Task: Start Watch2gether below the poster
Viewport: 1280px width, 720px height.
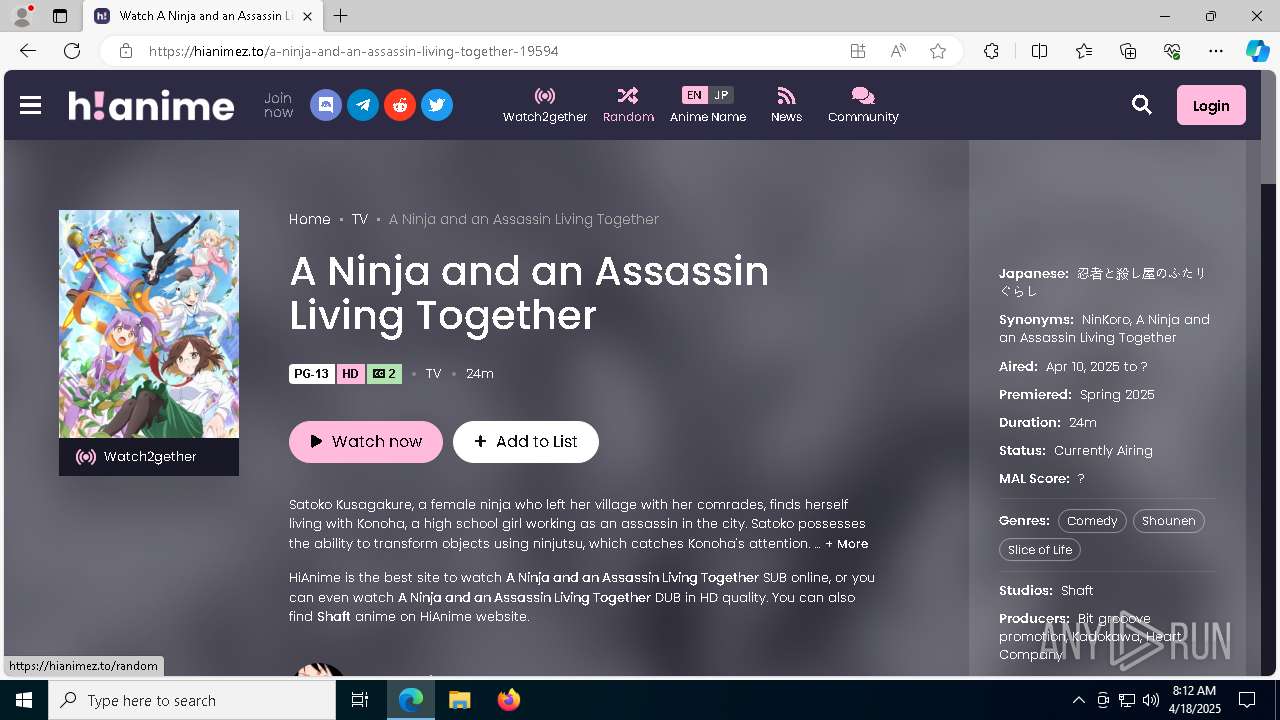Action: tap(149, 457)
